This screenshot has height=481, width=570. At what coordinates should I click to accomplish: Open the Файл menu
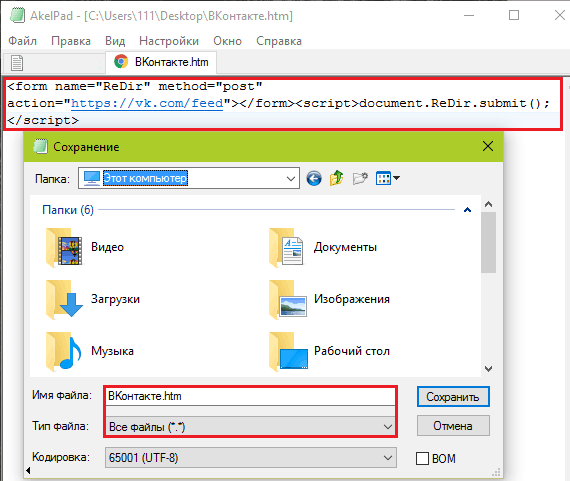point(23,41)
